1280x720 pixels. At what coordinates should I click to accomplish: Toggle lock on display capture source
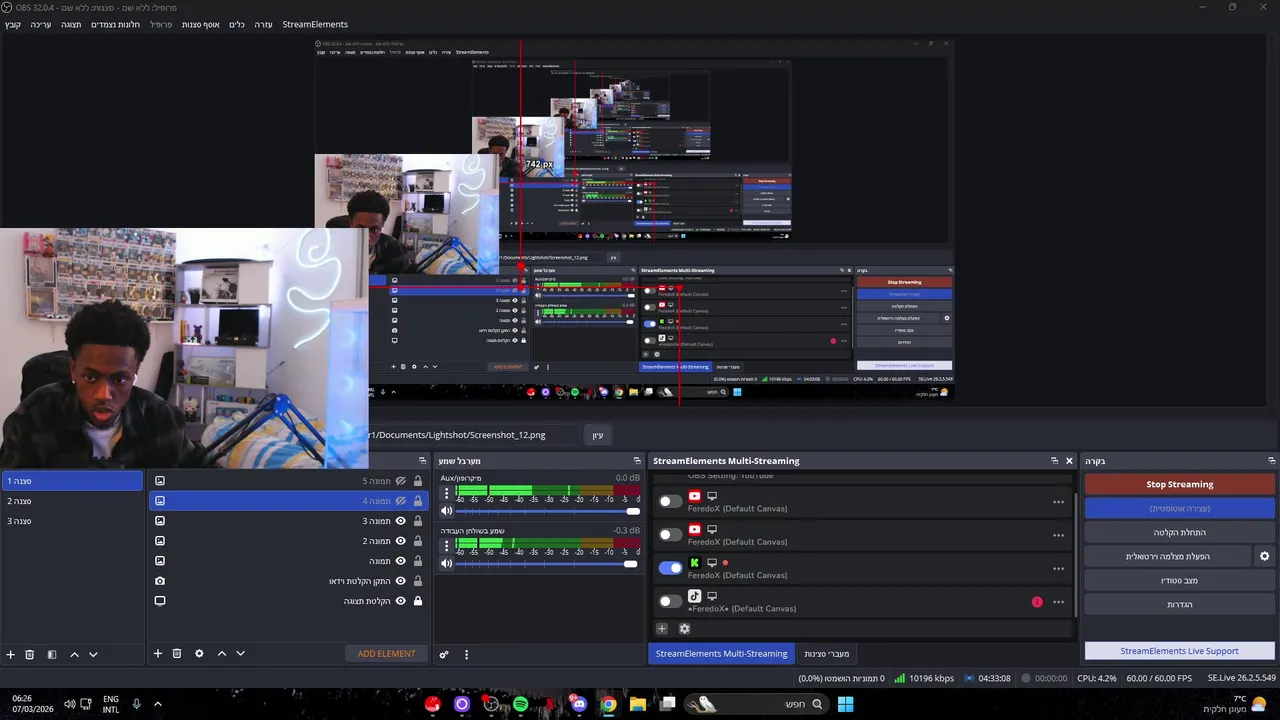coord(418,601)
